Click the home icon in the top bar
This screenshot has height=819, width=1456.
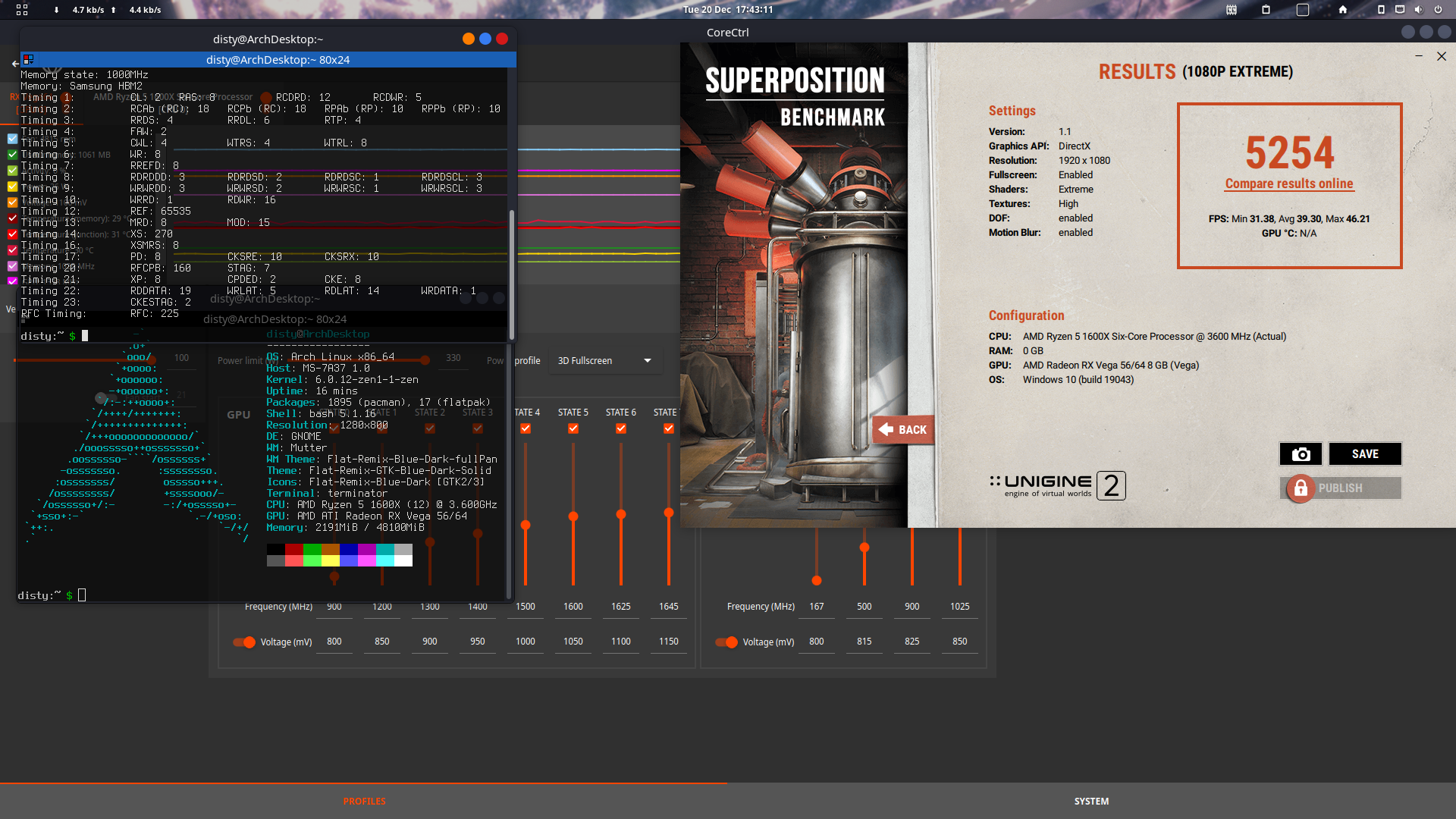[1343, 10]
